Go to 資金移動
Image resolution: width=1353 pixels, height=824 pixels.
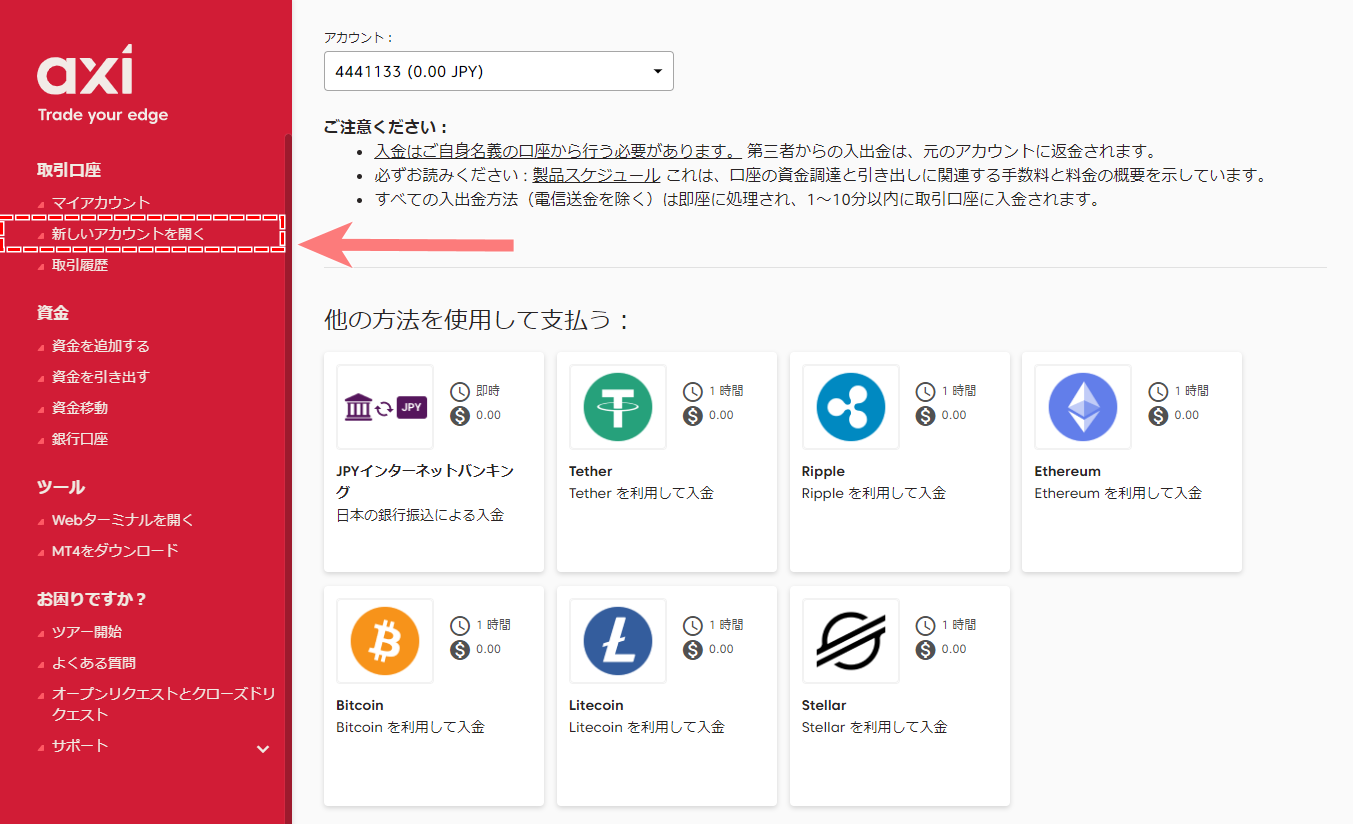[x=80, y=408]
